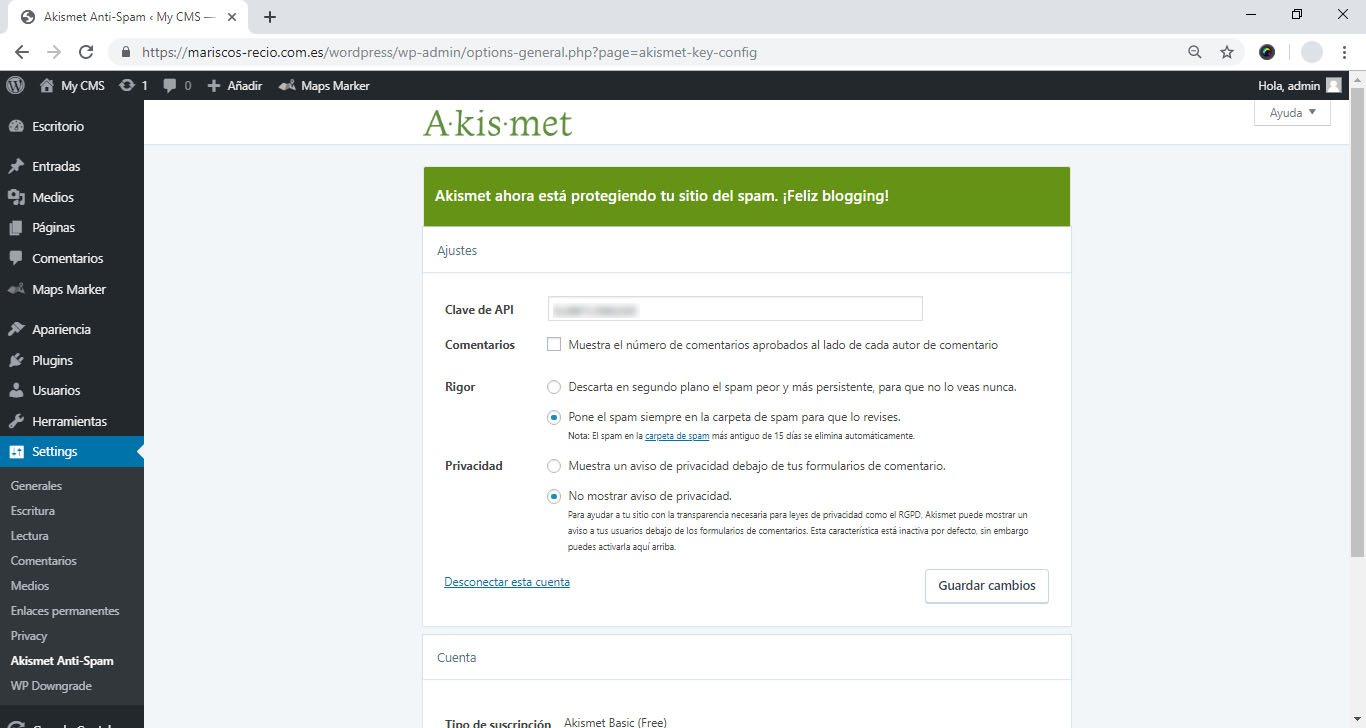Viewport: 1366px width, 728px height.
Task: Click 'Desconectar esta cuenta' link
Action: point(507,582)
